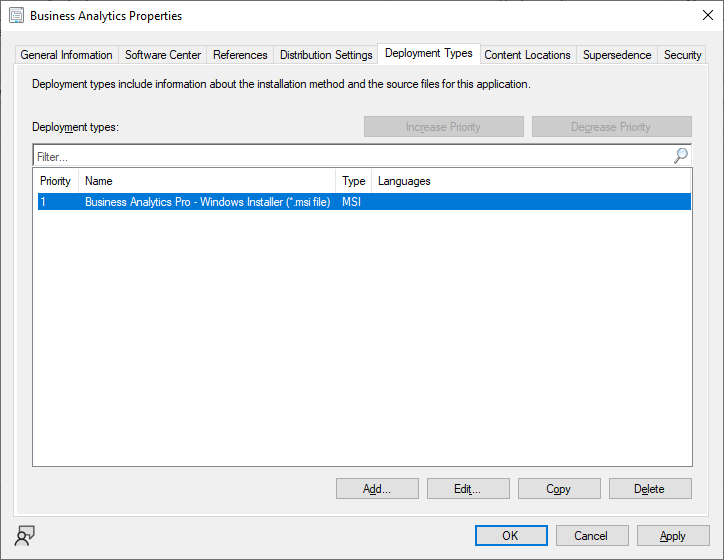Delete the selected deployment type
Image resolution: width=724 pixels, height=560 pixels.
pyautogui.click(x=650, y=488)
